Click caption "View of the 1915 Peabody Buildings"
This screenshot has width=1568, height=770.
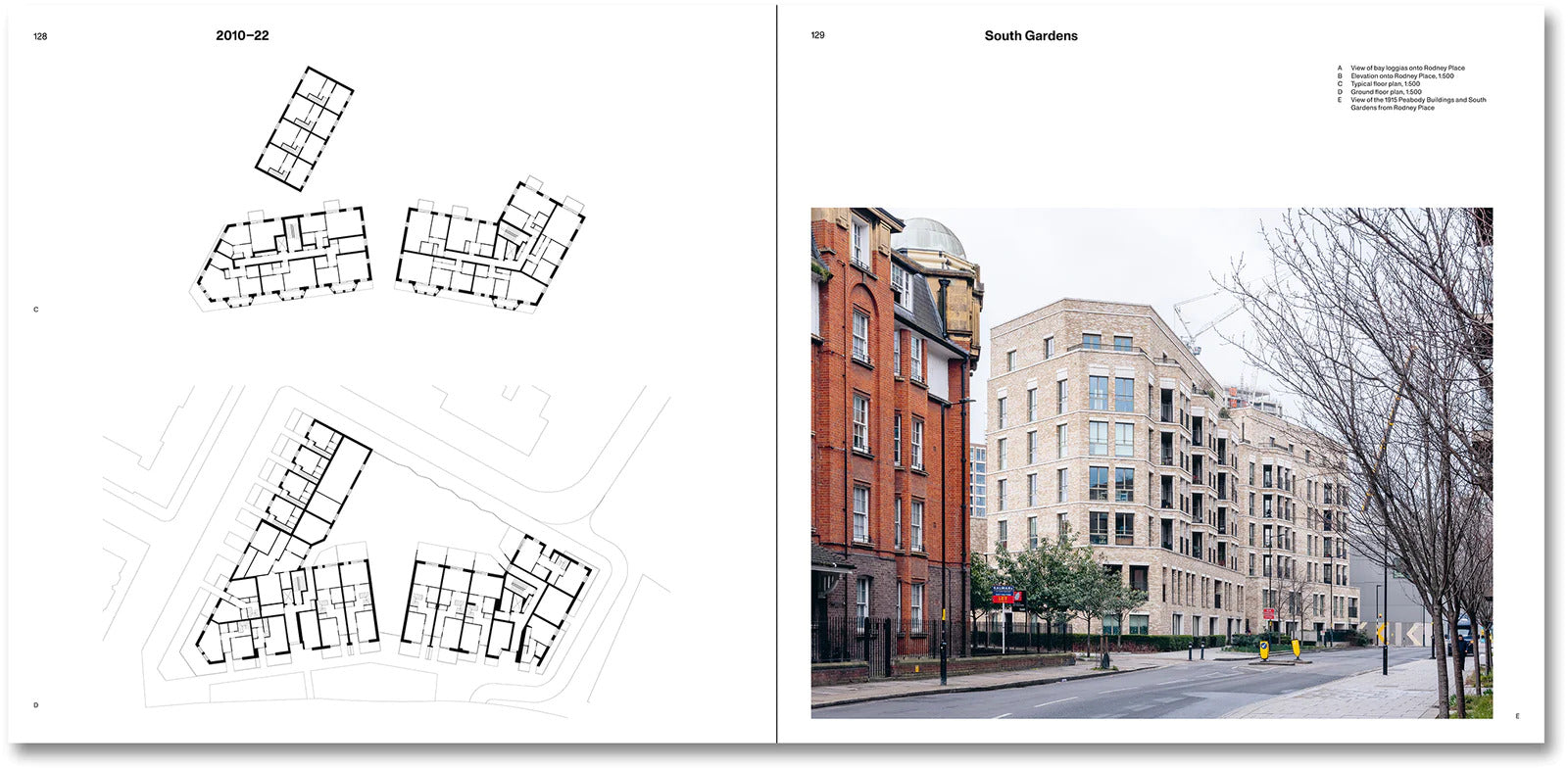coord(1403,100)
